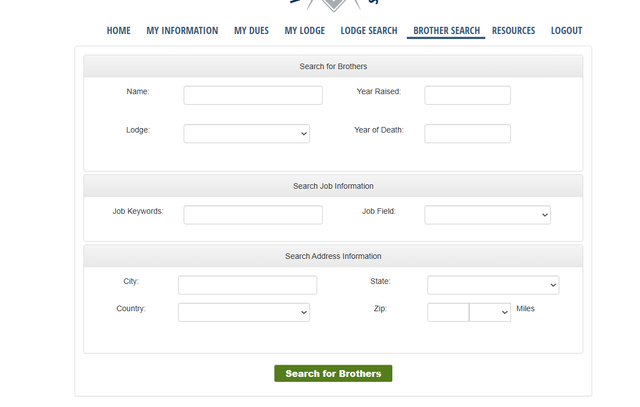Navigate to My Lodge

[x=304, y=31]
